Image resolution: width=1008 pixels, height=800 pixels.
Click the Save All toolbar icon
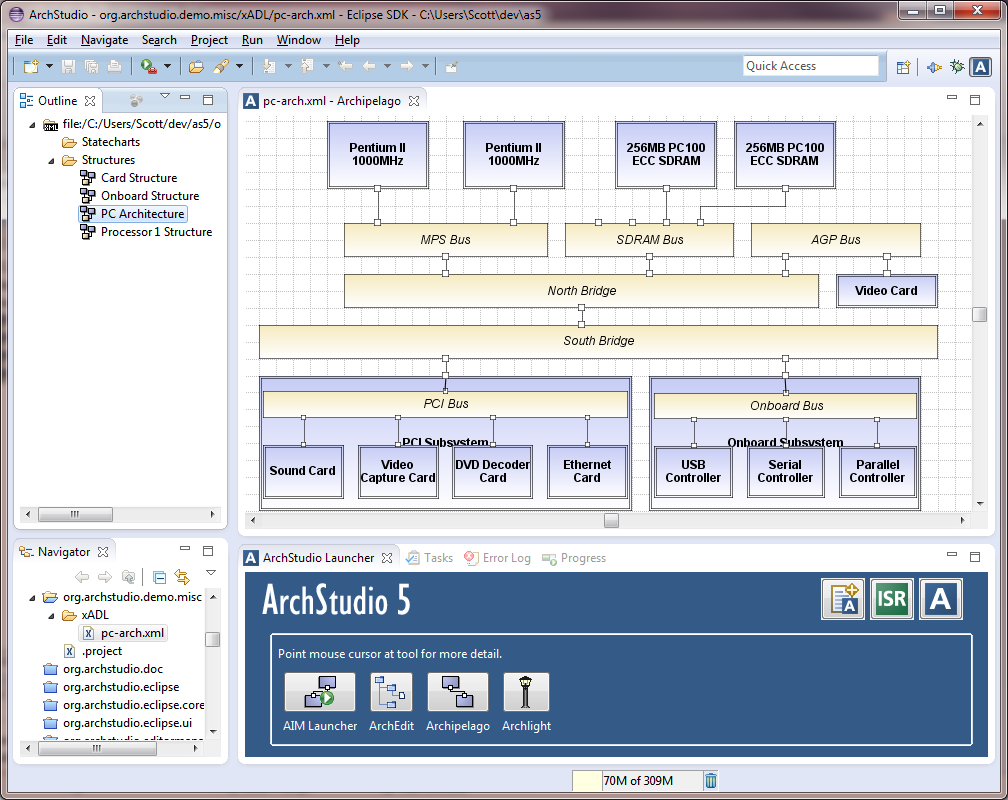[x=91, y=66]
